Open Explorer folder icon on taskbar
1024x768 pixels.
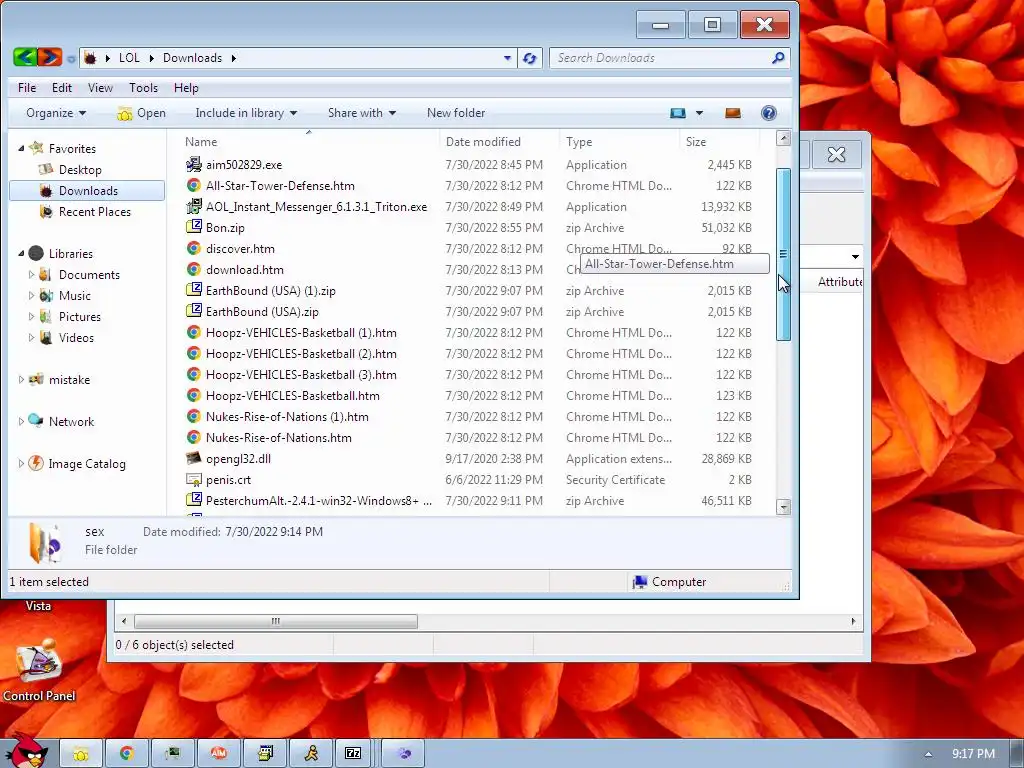pos(80,754)
